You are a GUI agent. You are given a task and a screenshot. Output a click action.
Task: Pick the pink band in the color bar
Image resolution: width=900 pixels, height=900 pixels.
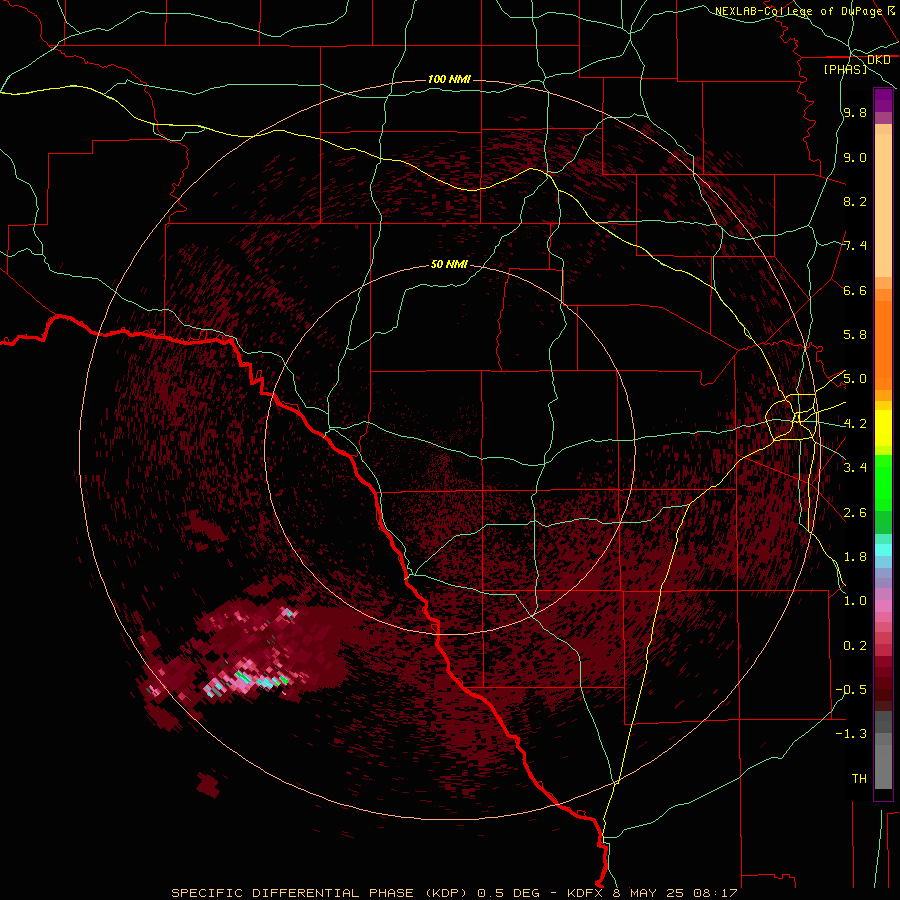pos(883,606)
